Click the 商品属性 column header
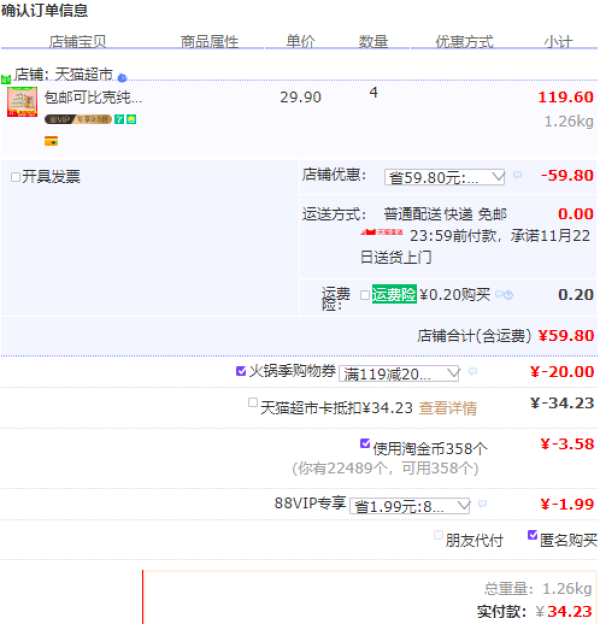This screenshot has width=600, height=624. pos(210,41)
